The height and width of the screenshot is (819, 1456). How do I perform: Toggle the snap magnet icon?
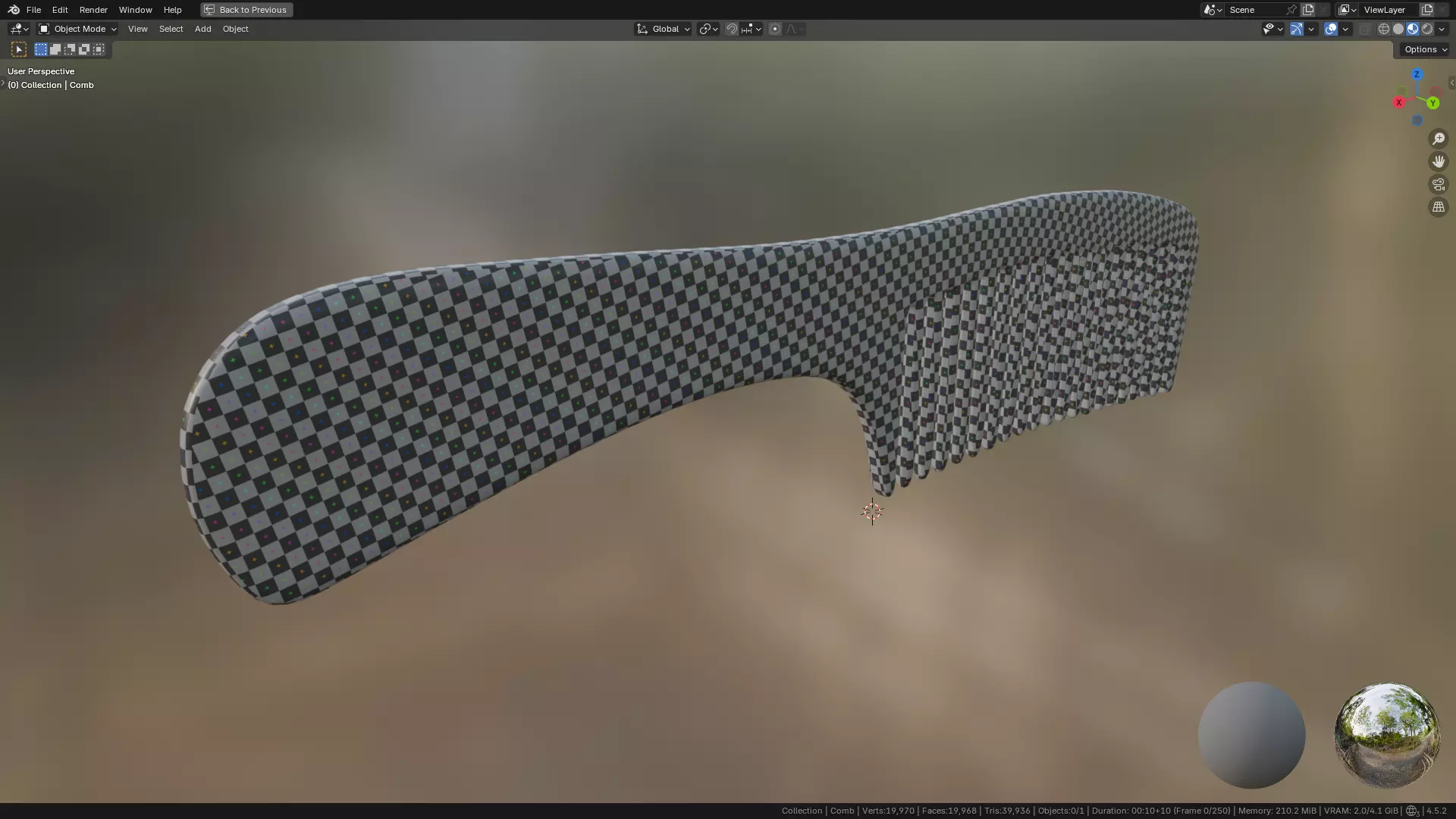coord(732,29)
